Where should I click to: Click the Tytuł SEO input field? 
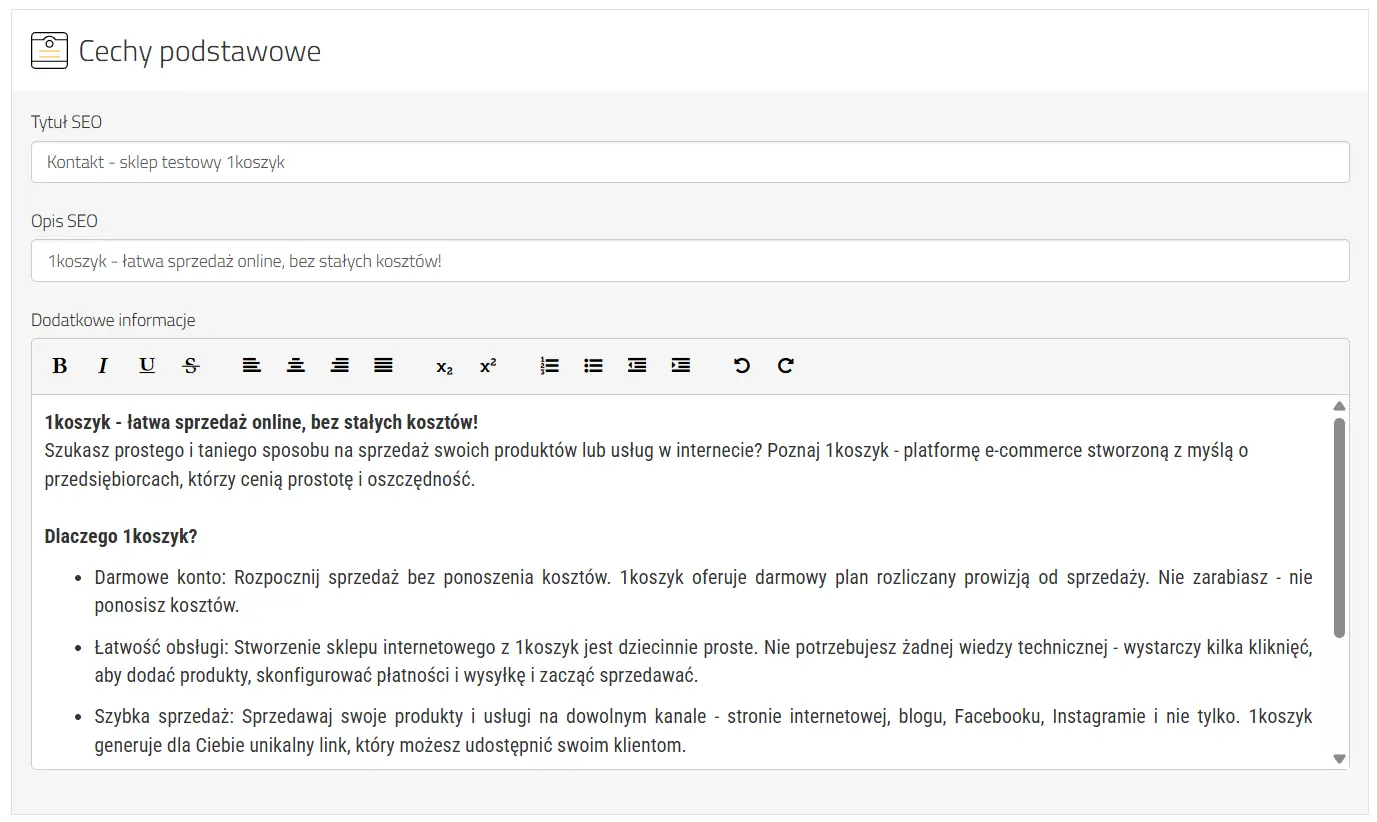[690, 162]
